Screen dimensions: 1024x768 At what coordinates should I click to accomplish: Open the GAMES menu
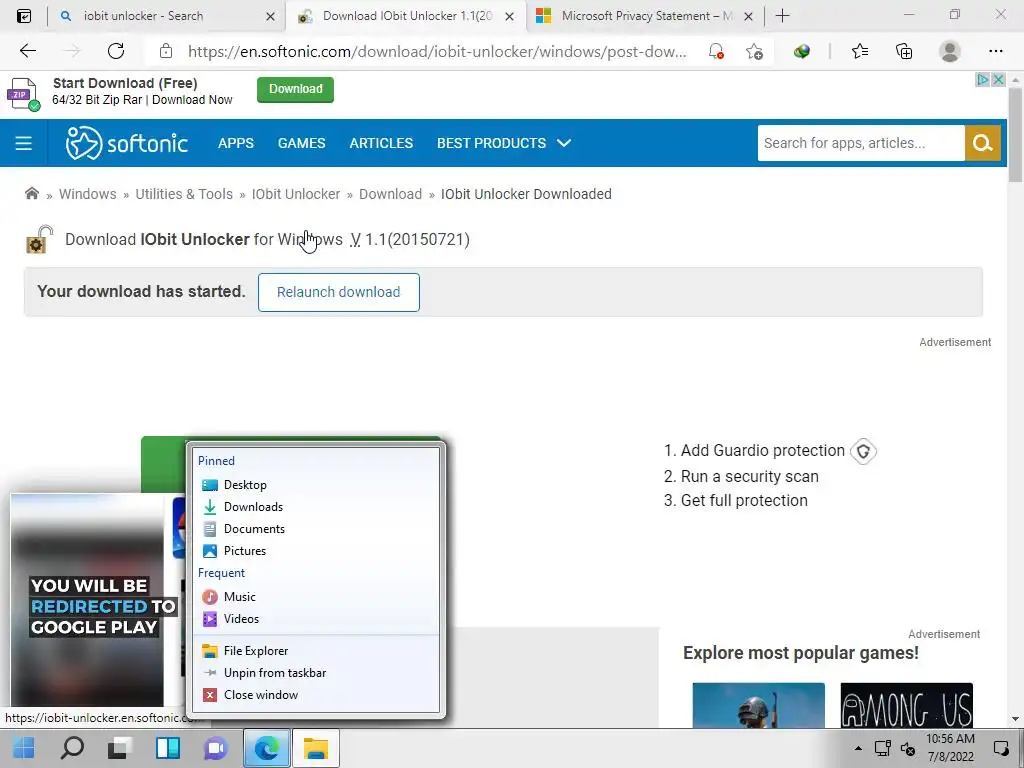pos(302,143)
